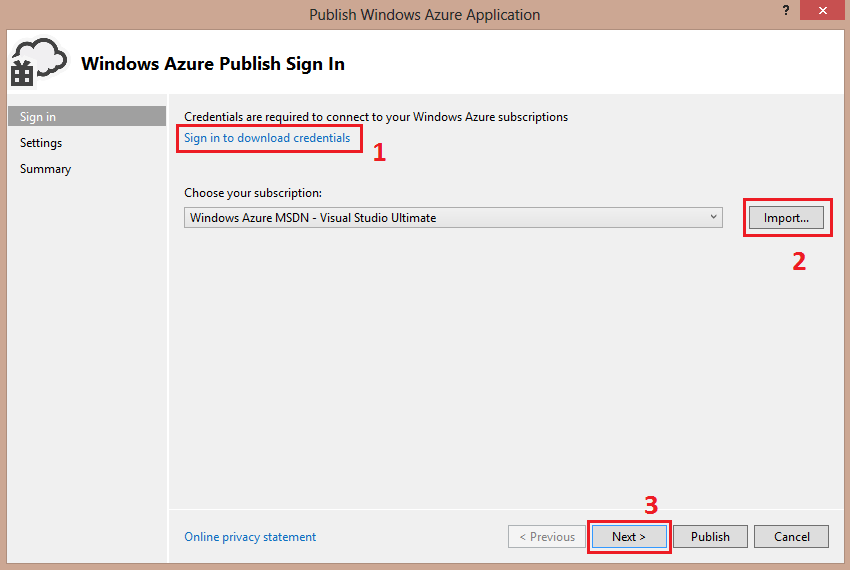850x570 pixels.
Task: Go to the Settings step
Action: [x=41, y=143]
